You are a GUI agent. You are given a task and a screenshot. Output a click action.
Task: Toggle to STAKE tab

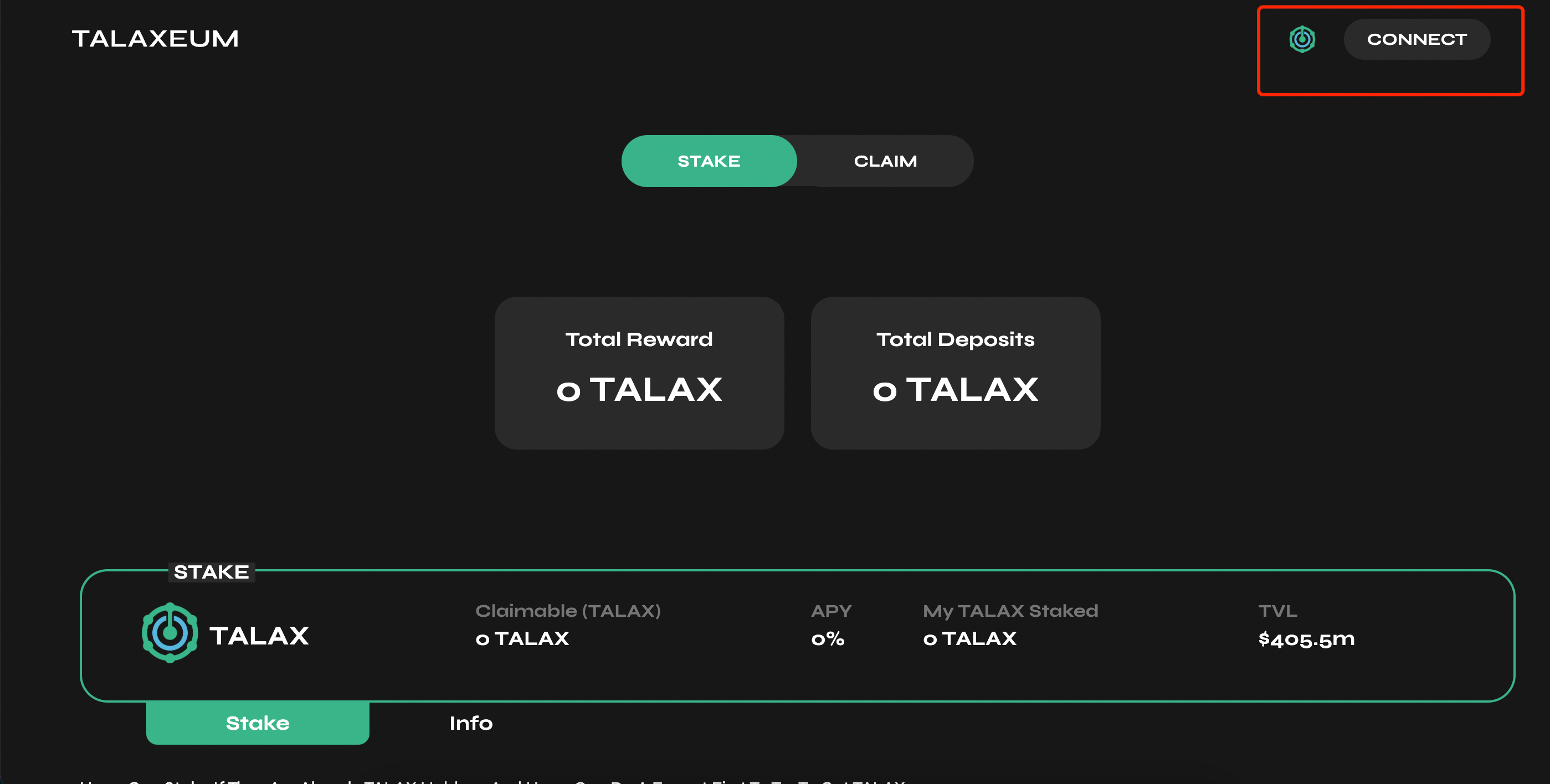point(707,160)
